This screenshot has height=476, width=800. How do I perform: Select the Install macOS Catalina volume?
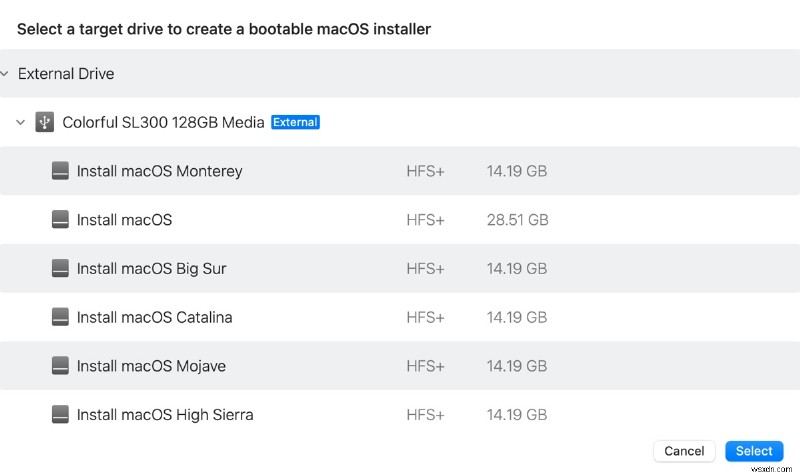point(400,317)
